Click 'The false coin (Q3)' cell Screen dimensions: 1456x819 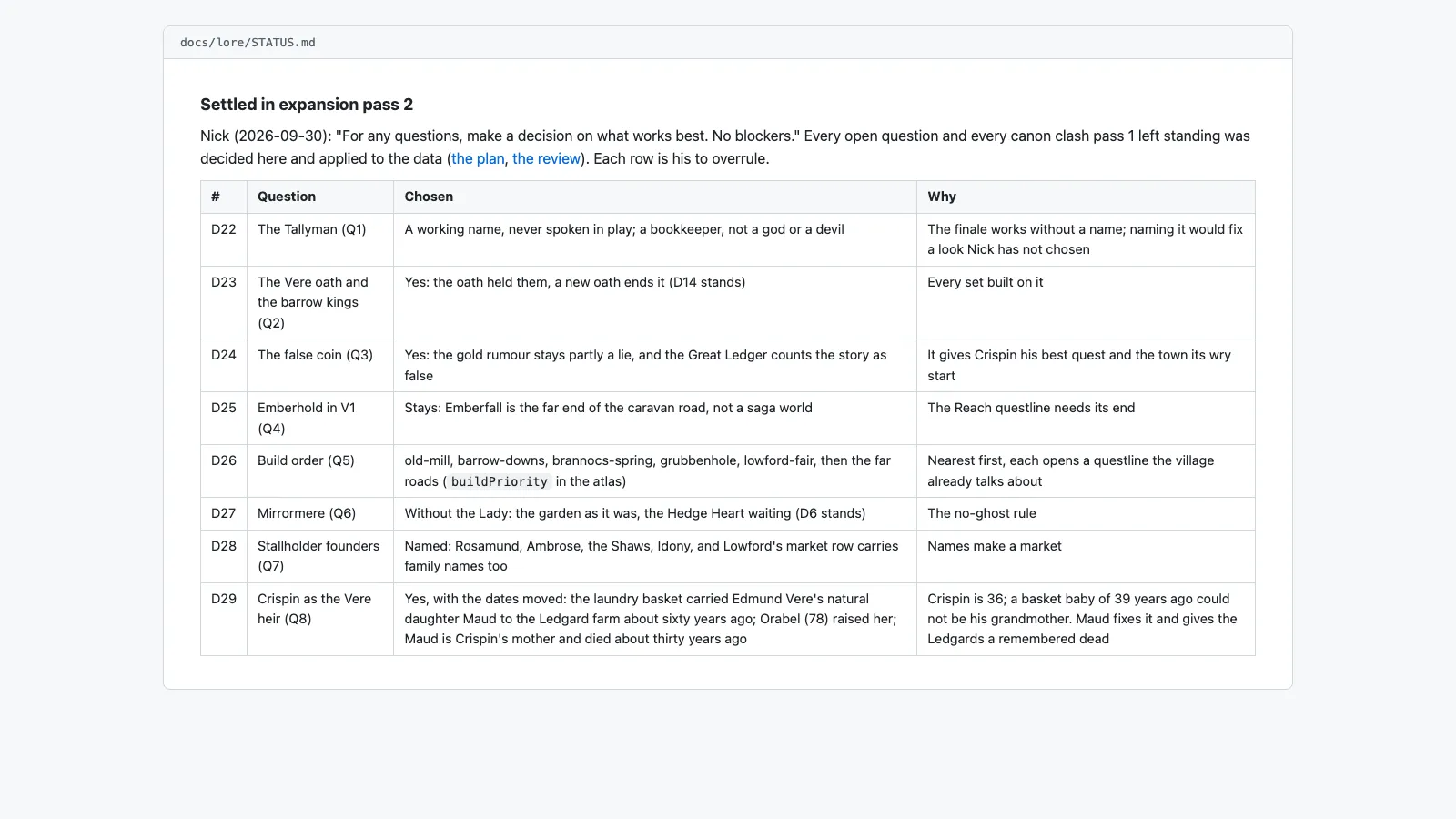pos(320,366)
